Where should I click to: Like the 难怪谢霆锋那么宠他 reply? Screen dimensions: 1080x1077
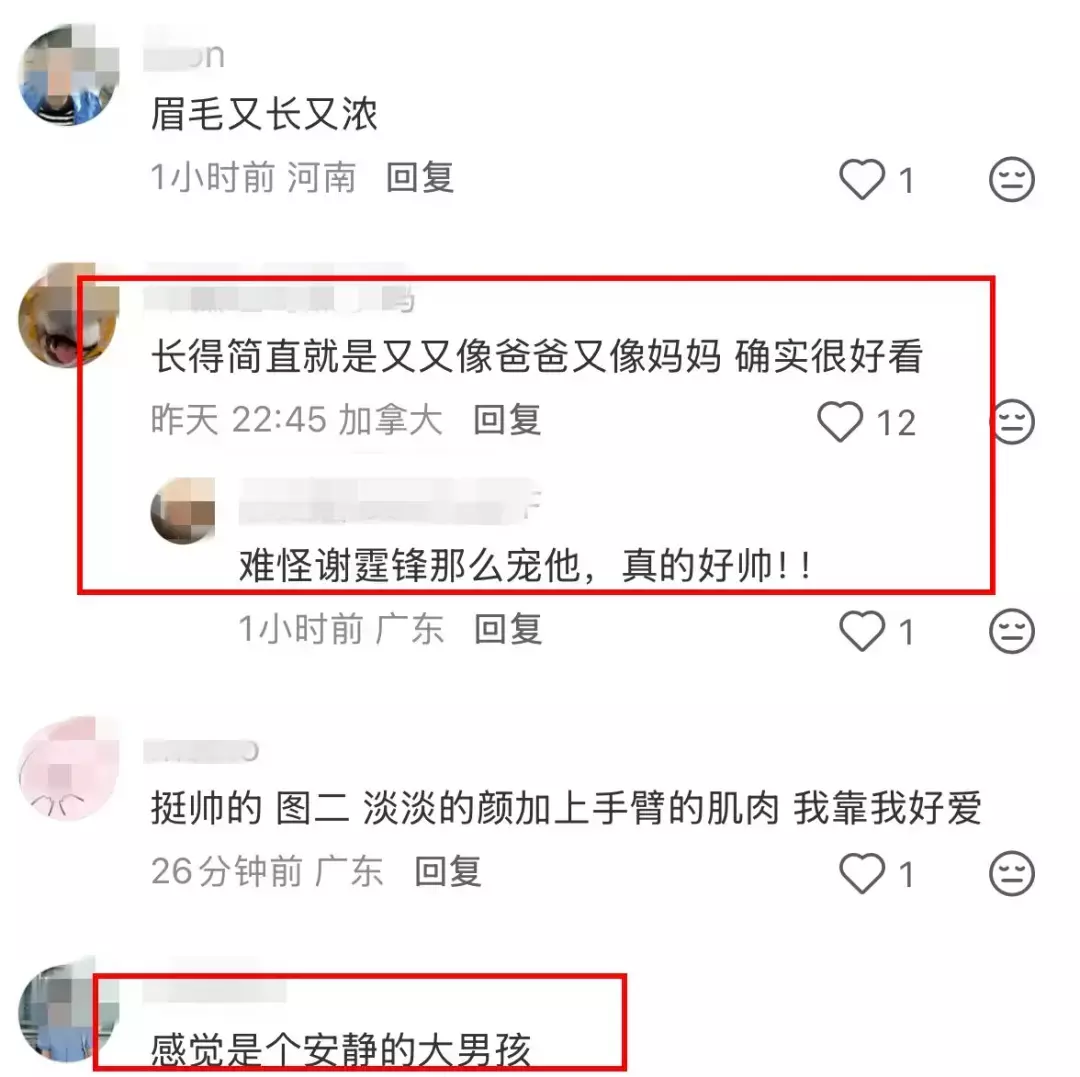click(862, 631)
